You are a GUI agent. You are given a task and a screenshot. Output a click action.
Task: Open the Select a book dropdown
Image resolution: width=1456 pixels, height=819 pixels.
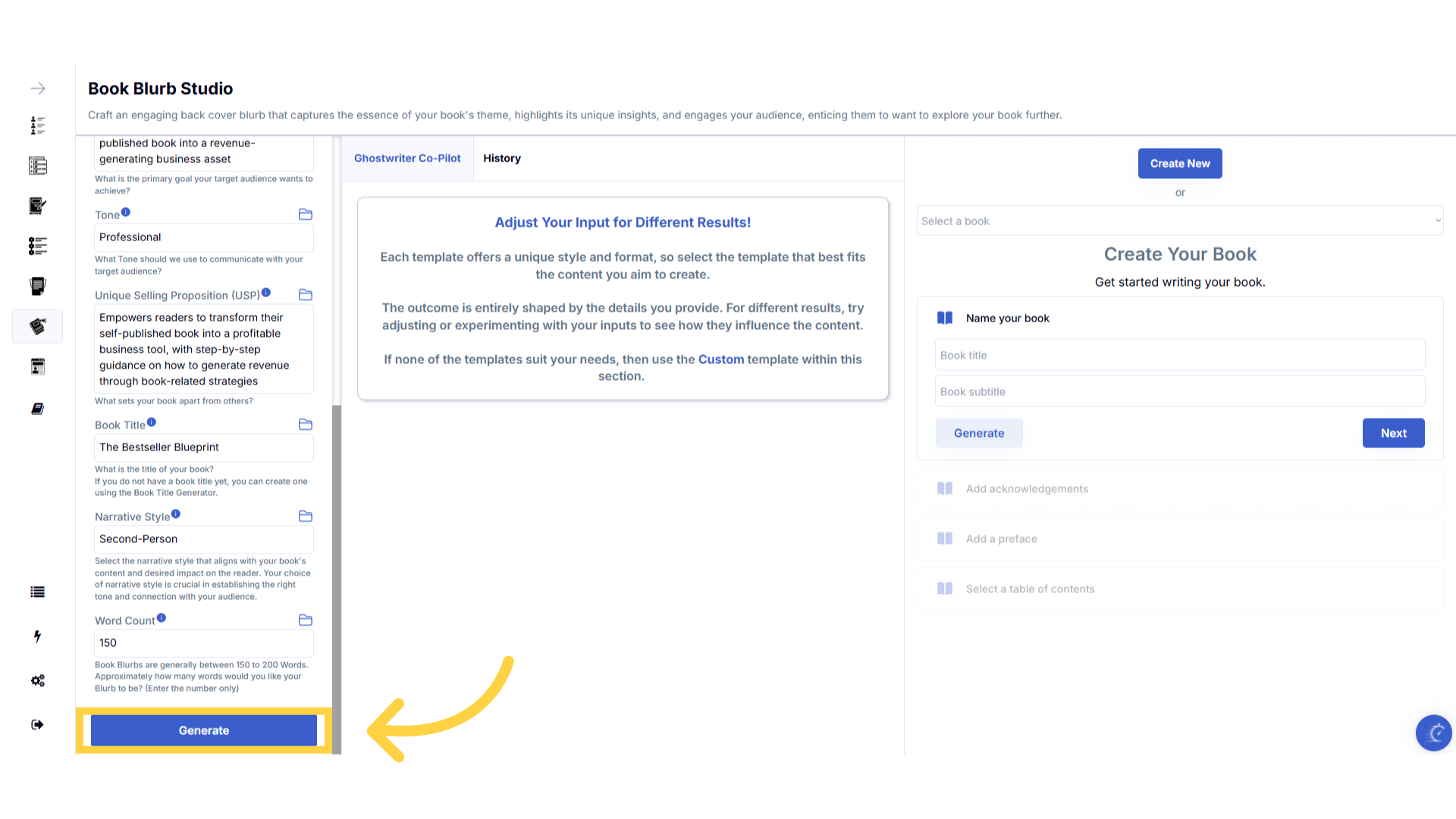(1180, 221)
